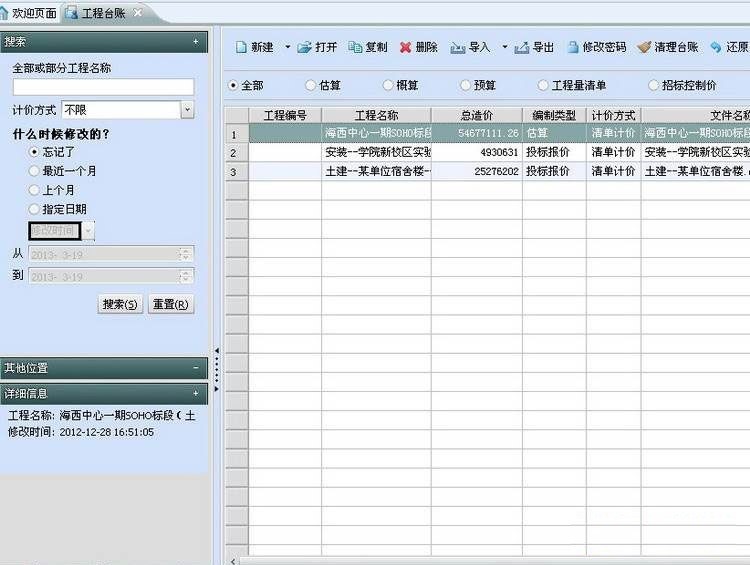This screenshot has height=565, width=750.
Task: Click the Open (打开) folder icon
Action: (x=304, y=47)
